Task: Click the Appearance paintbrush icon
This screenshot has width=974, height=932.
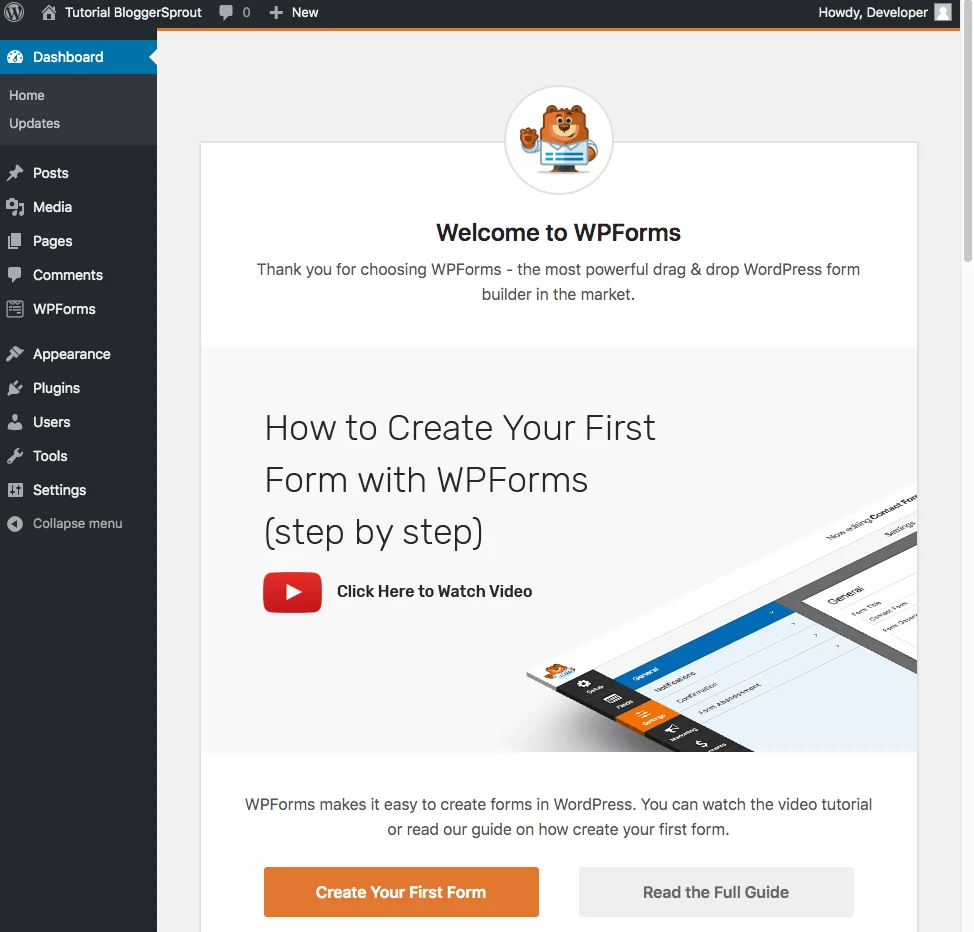Action: point(17,353)
